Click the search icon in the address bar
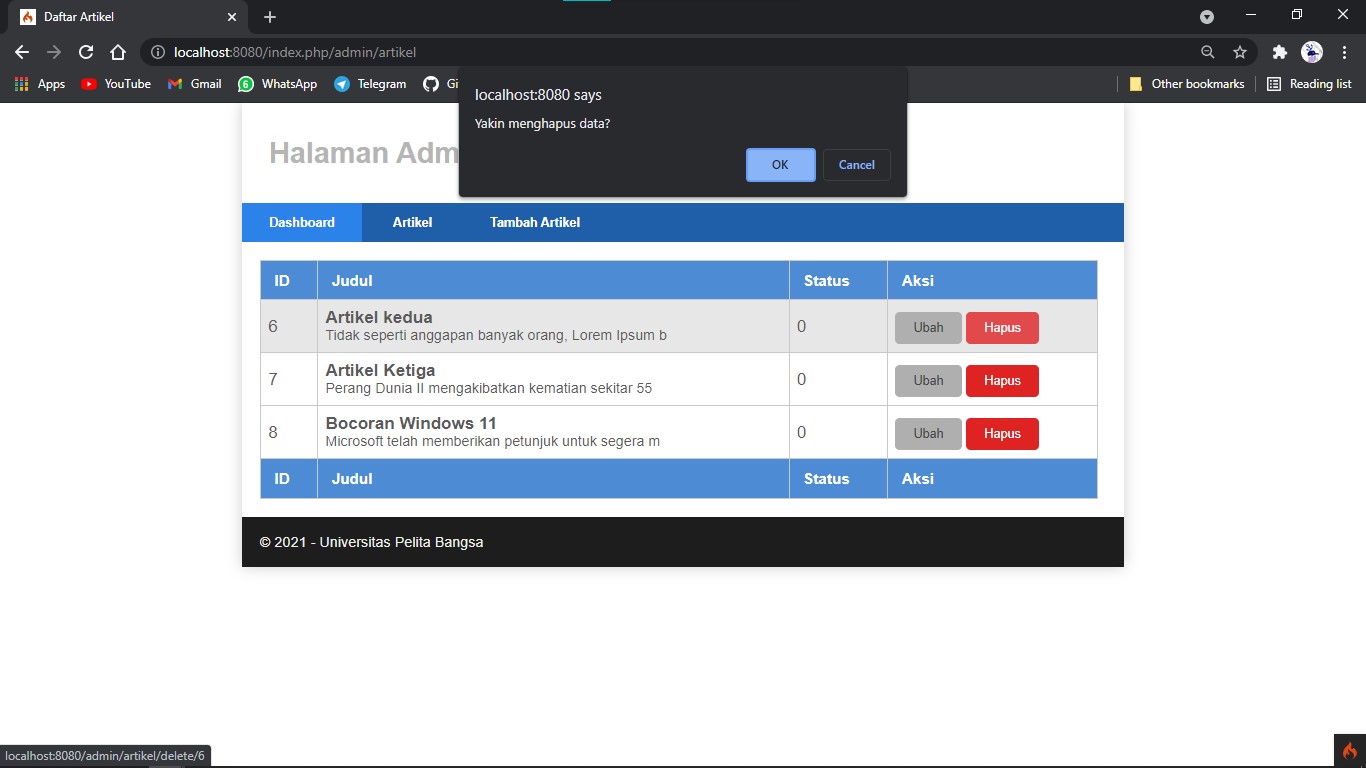The image size is (1366, 768). pyautogui.click(x=1207, y=51)
